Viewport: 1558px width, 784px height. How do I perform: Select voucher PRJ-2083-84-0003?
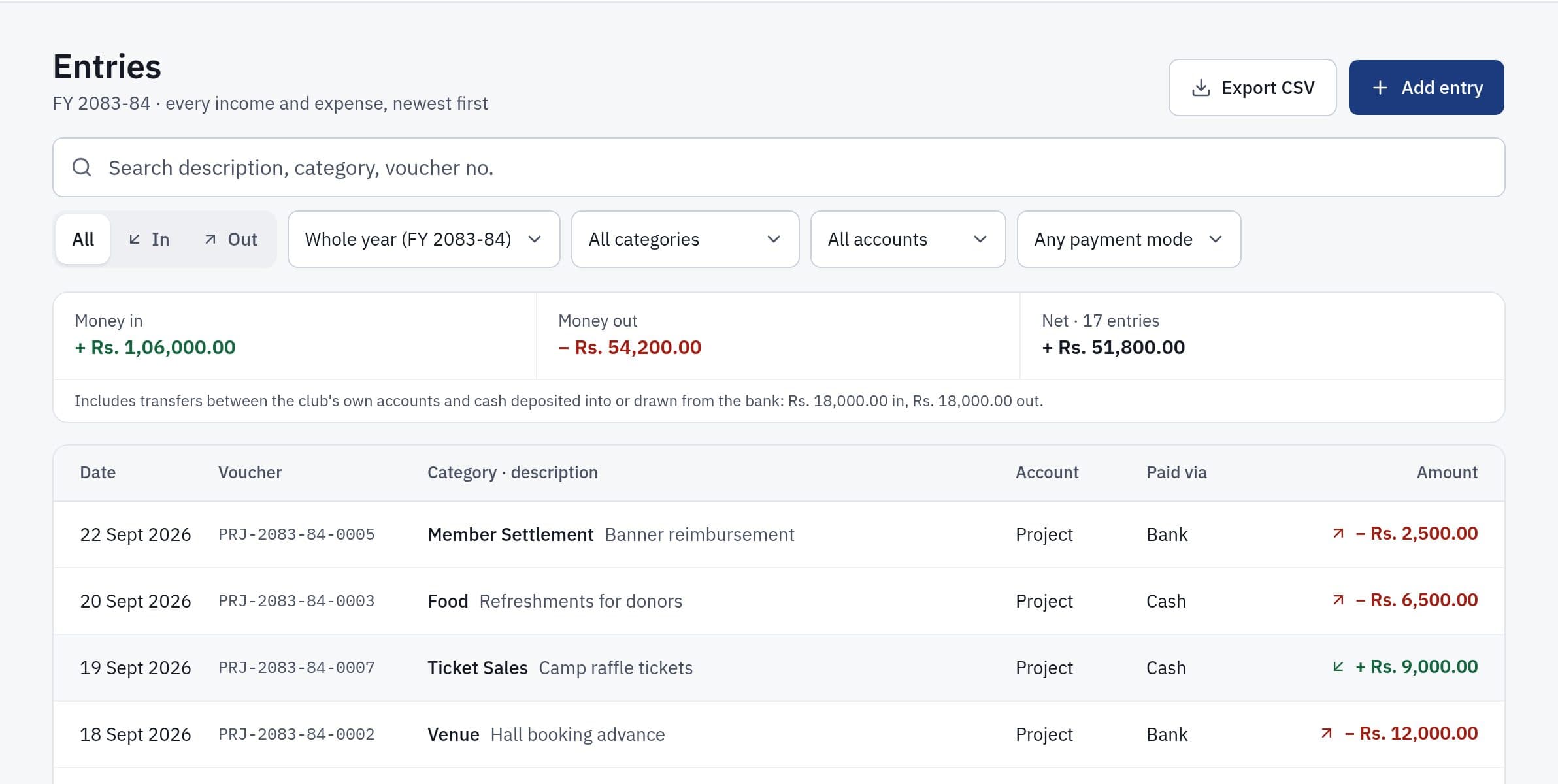click(x=297, y=601)
